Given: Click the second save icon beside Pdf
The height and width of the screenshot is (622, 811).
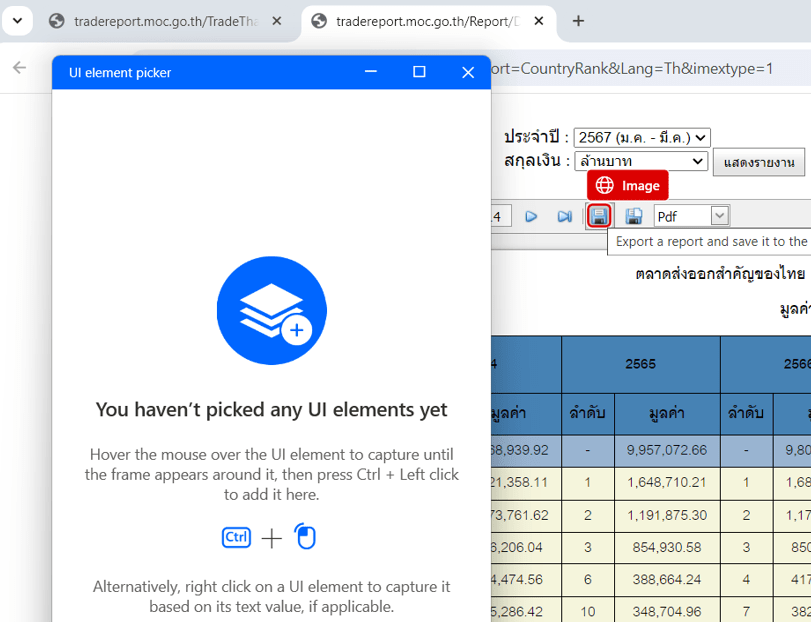Looking at the screenshot, I should click(633, 216).
